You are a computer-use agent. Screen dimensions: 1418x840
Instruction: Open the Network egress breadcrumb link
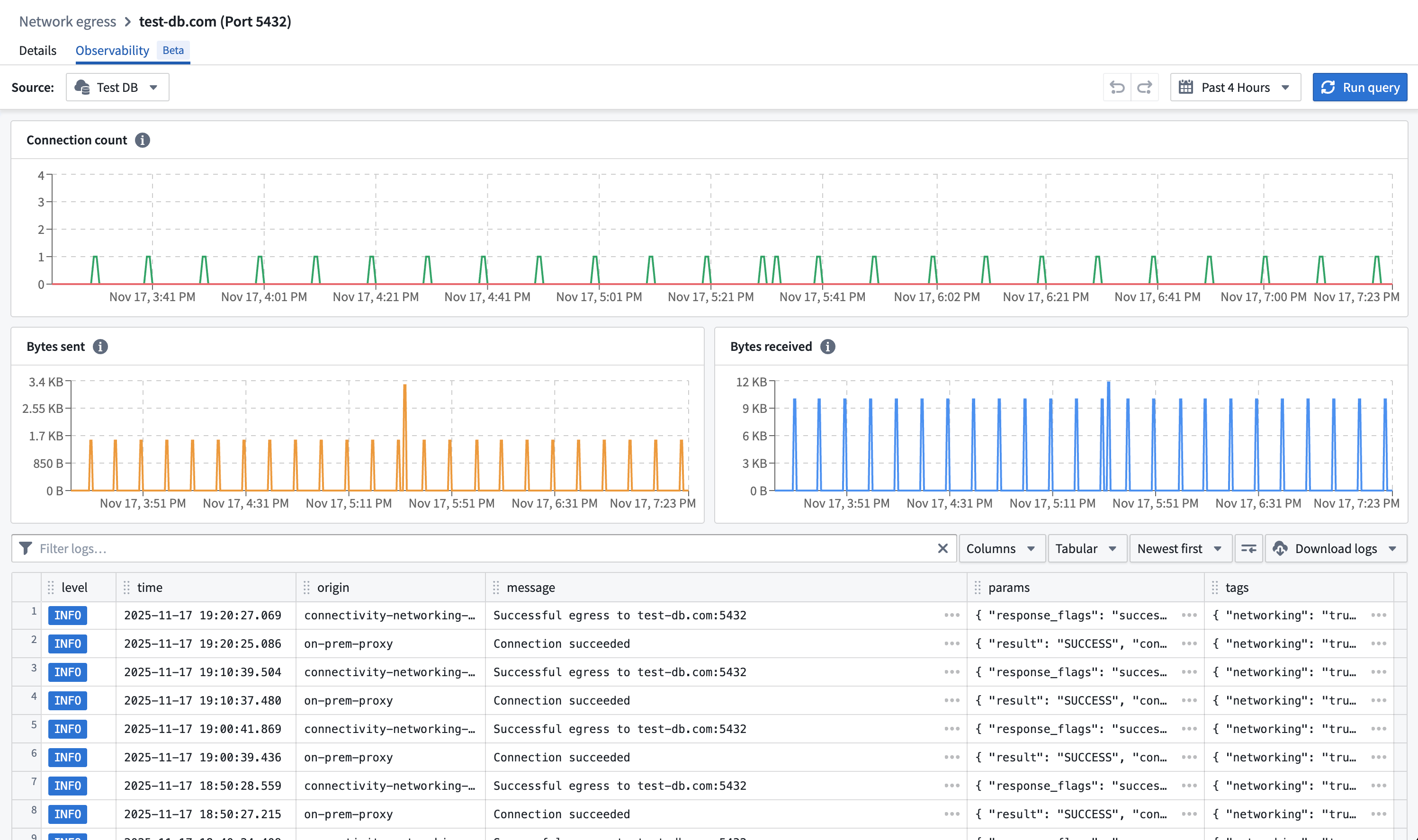point(67,21)
